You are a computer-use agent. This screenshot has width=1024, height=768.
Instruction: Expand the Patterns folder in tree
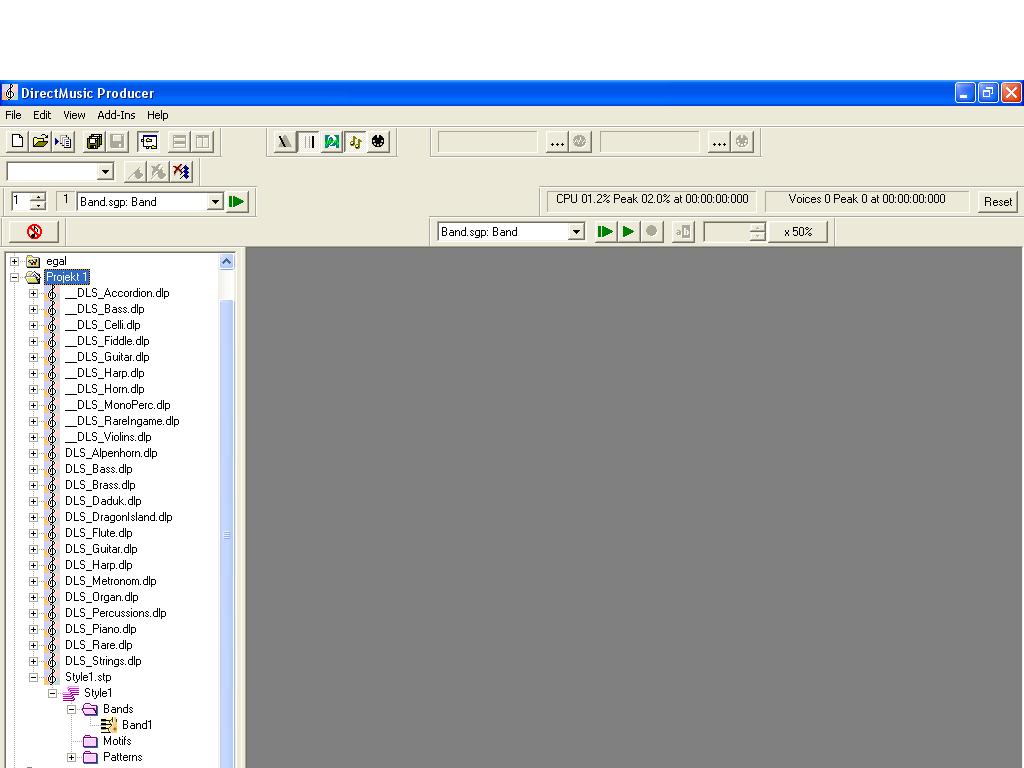(x=72, y=757)
